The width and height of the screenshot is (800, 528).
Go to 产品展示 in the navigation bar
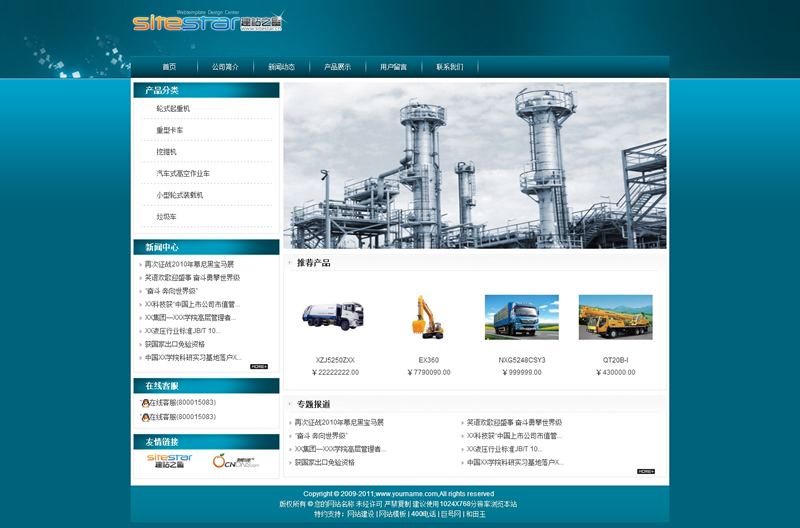tap(337, 67)
